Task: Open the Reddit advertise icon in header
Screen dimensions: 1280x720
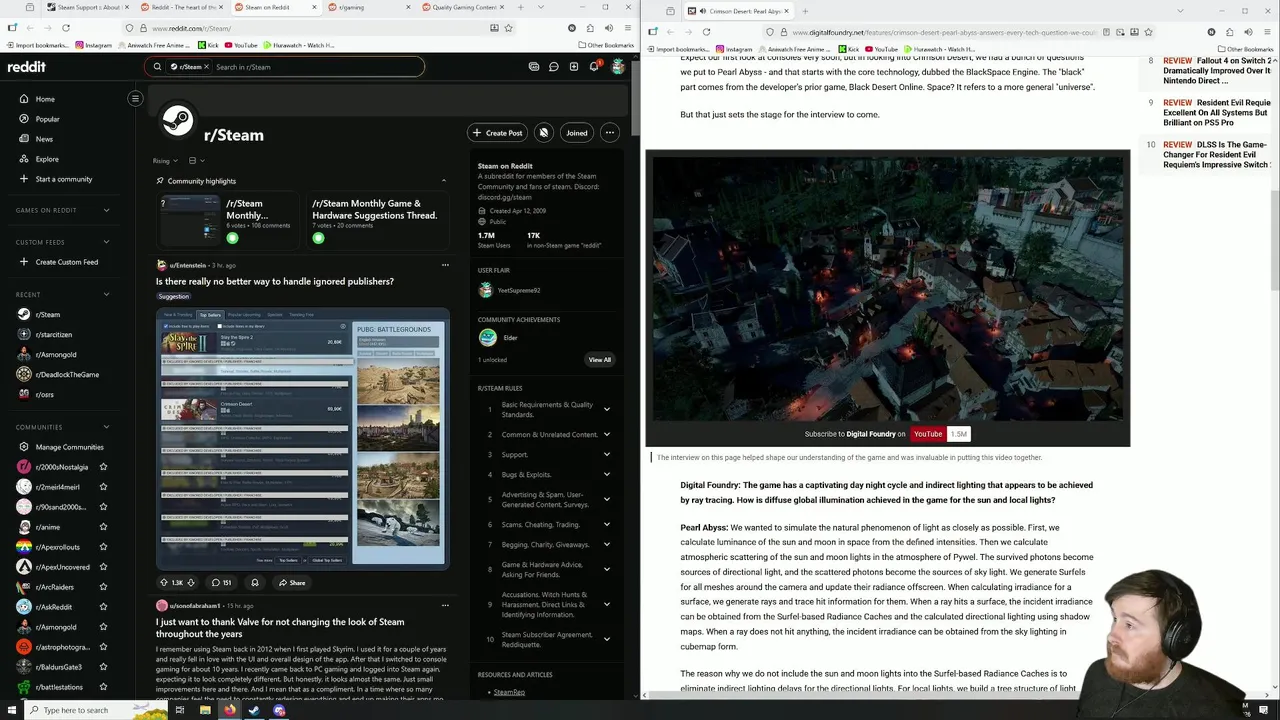Action: (534, 67)
